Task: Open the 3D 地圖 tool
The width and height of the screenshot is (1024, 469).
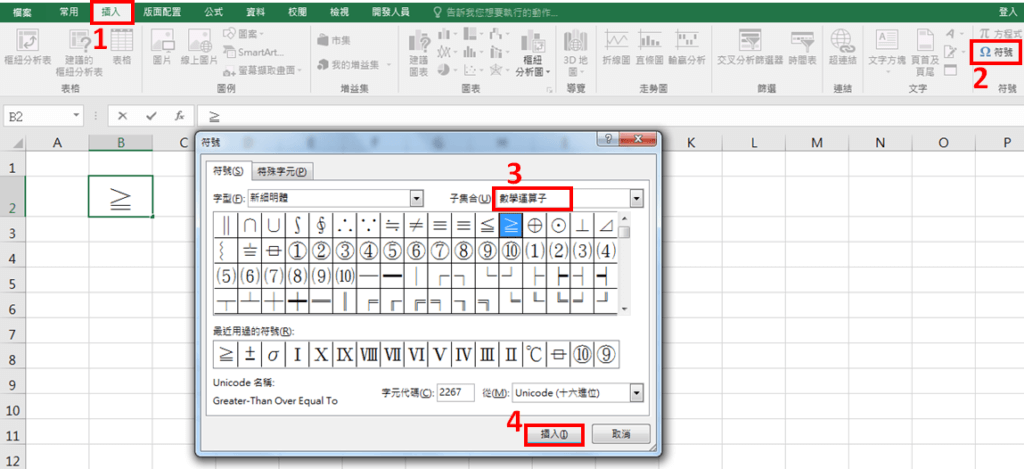Action: click(574, 48)
